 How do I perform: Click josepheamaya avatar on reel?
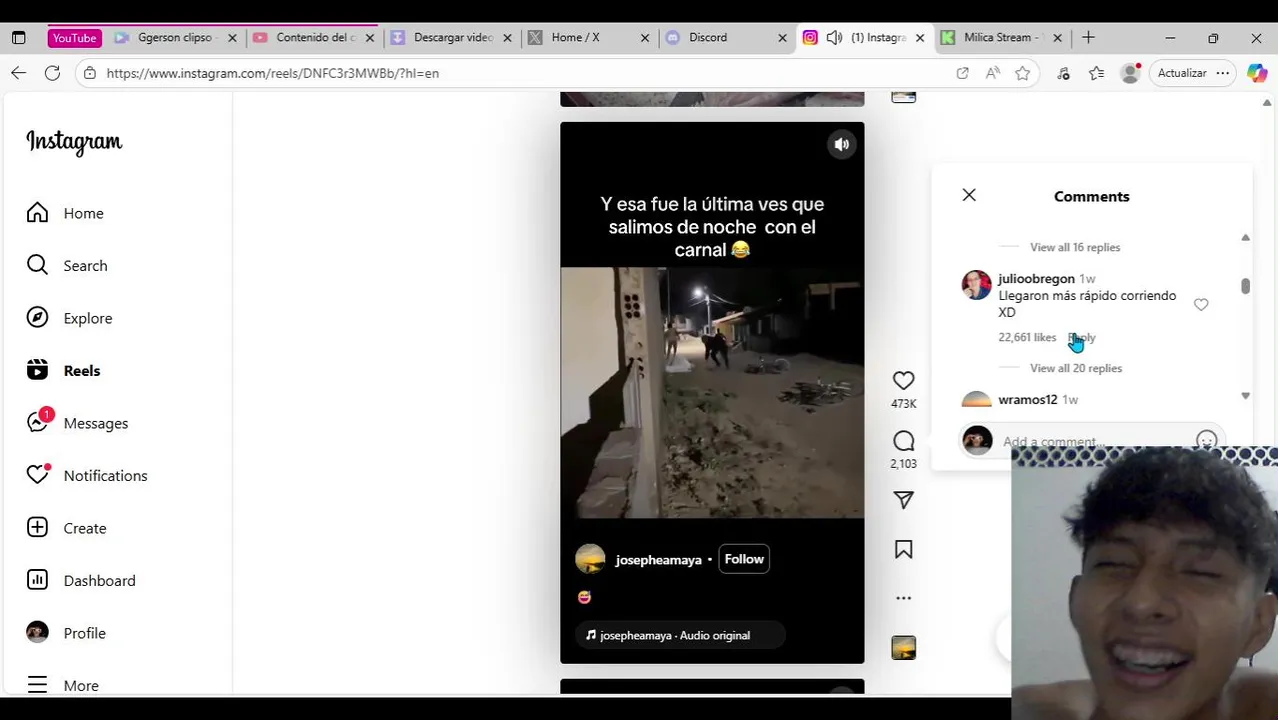pyautogui.click(x=590, y=559)
